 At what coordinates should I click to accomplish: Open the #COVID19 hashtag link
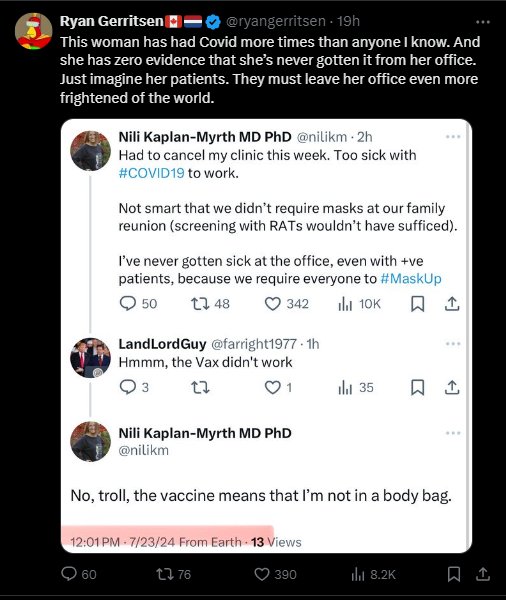point(152,173)
